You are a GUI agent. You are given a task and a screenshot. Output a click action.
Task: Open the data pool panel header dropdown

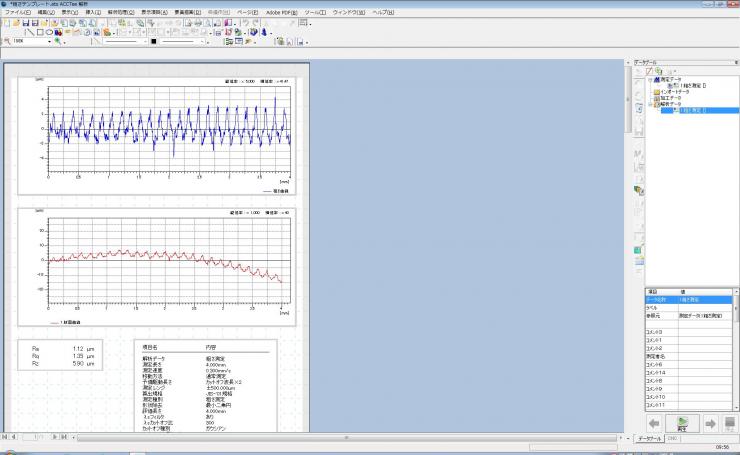pyautogui.click(x=736, y=62)
